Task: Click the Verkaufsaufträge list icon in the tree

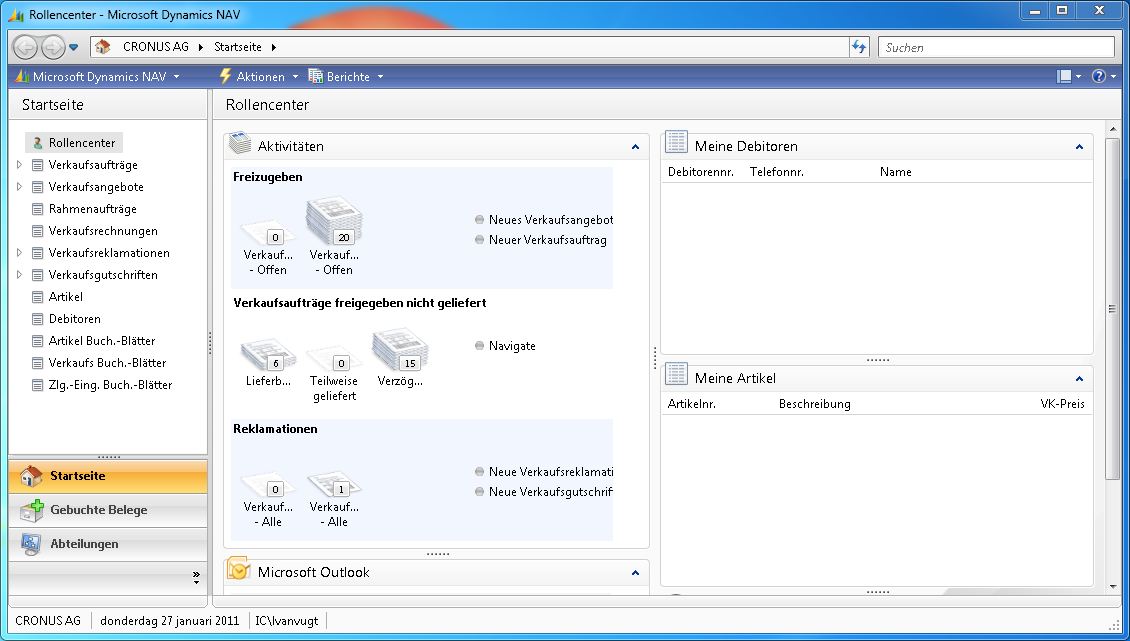Action: pos(37,165)
